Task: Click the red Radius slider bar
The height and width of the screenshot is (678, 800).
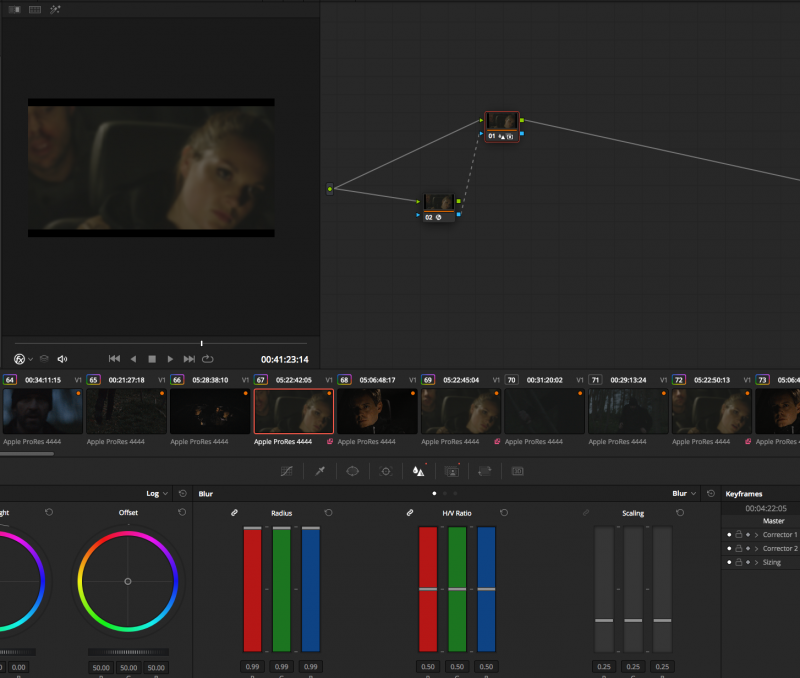Action: [x=252, y=590]
